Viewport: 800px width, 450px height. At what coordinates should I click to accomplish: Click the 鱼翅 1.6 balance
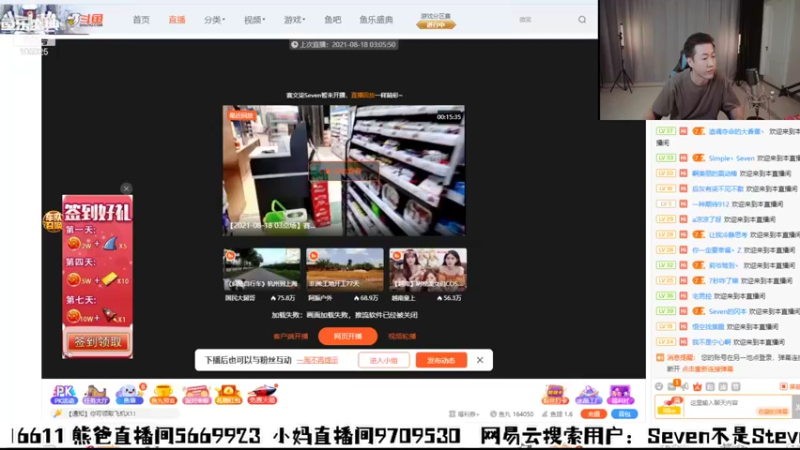pyautogui.click(x=557, y=414)
